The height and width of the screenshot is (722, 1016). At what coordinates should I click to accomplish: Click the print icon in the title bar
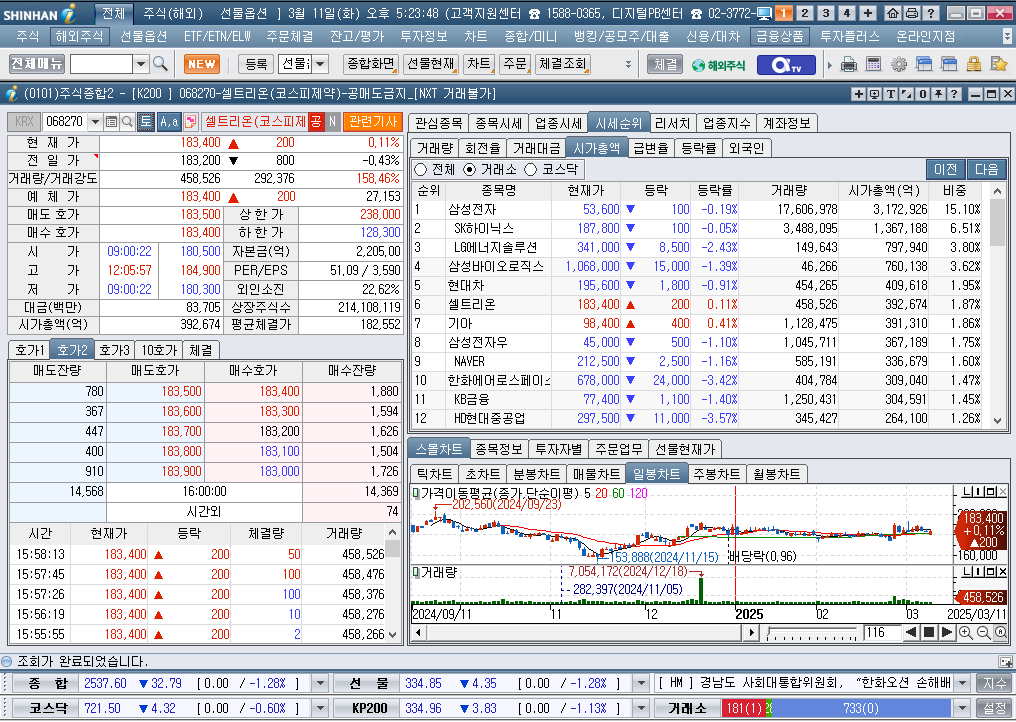912,13
